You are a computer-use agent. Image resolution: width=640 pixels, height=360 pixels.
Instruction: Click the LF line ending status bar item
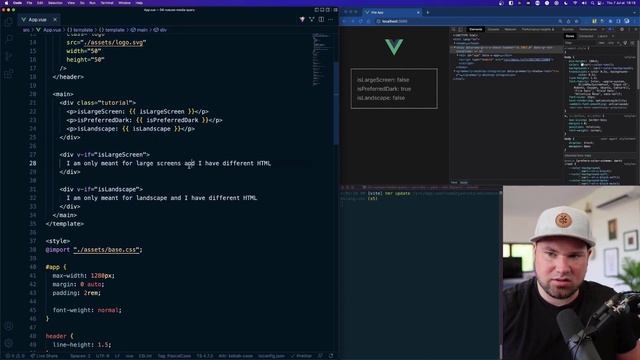click(117, 356)
